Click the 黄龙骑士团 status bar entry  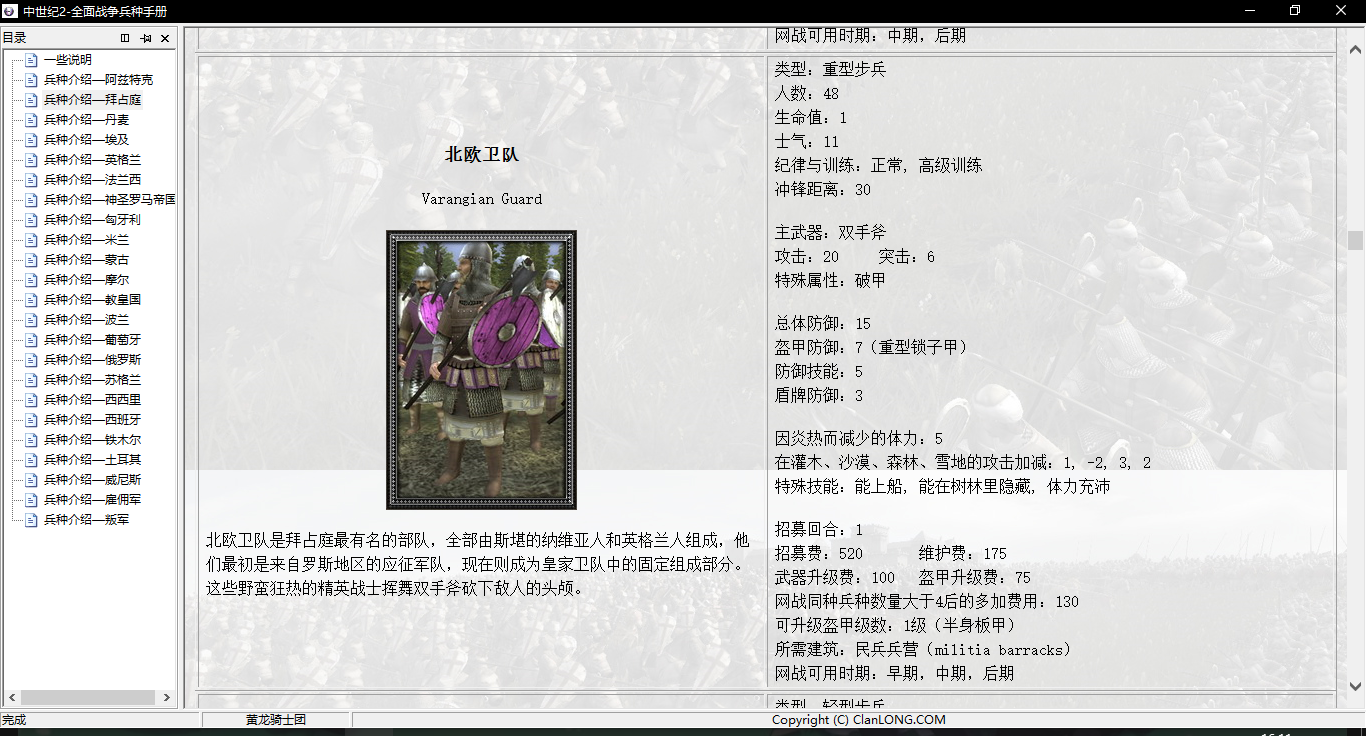pos(276,720)
